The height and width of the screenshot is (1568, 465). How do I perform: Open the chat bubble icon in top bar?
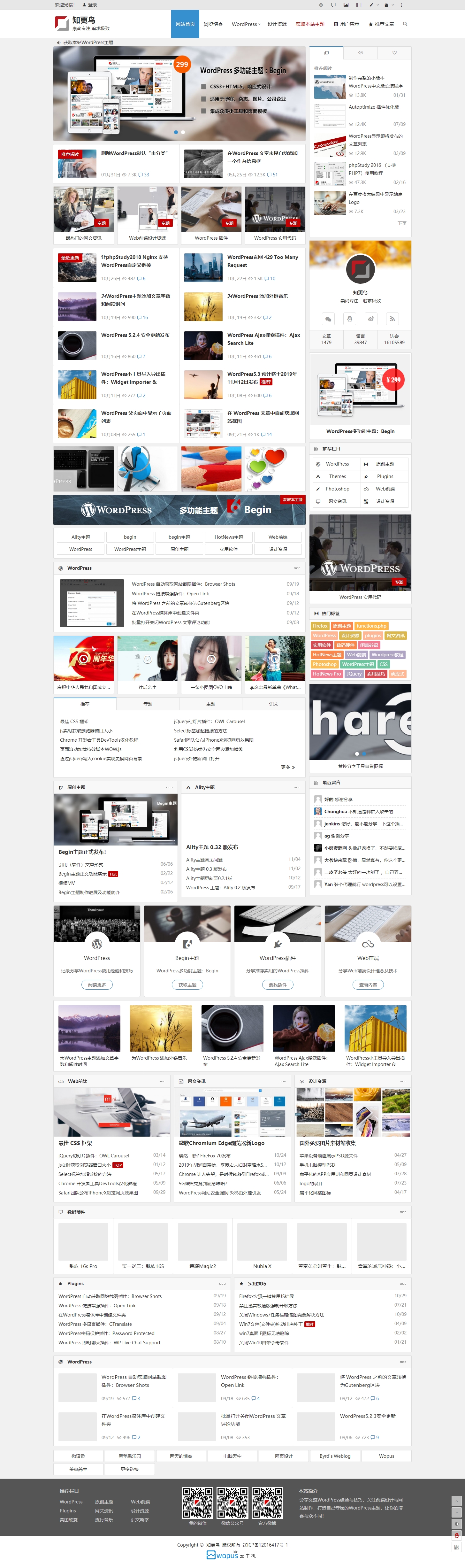pos(333,5)
